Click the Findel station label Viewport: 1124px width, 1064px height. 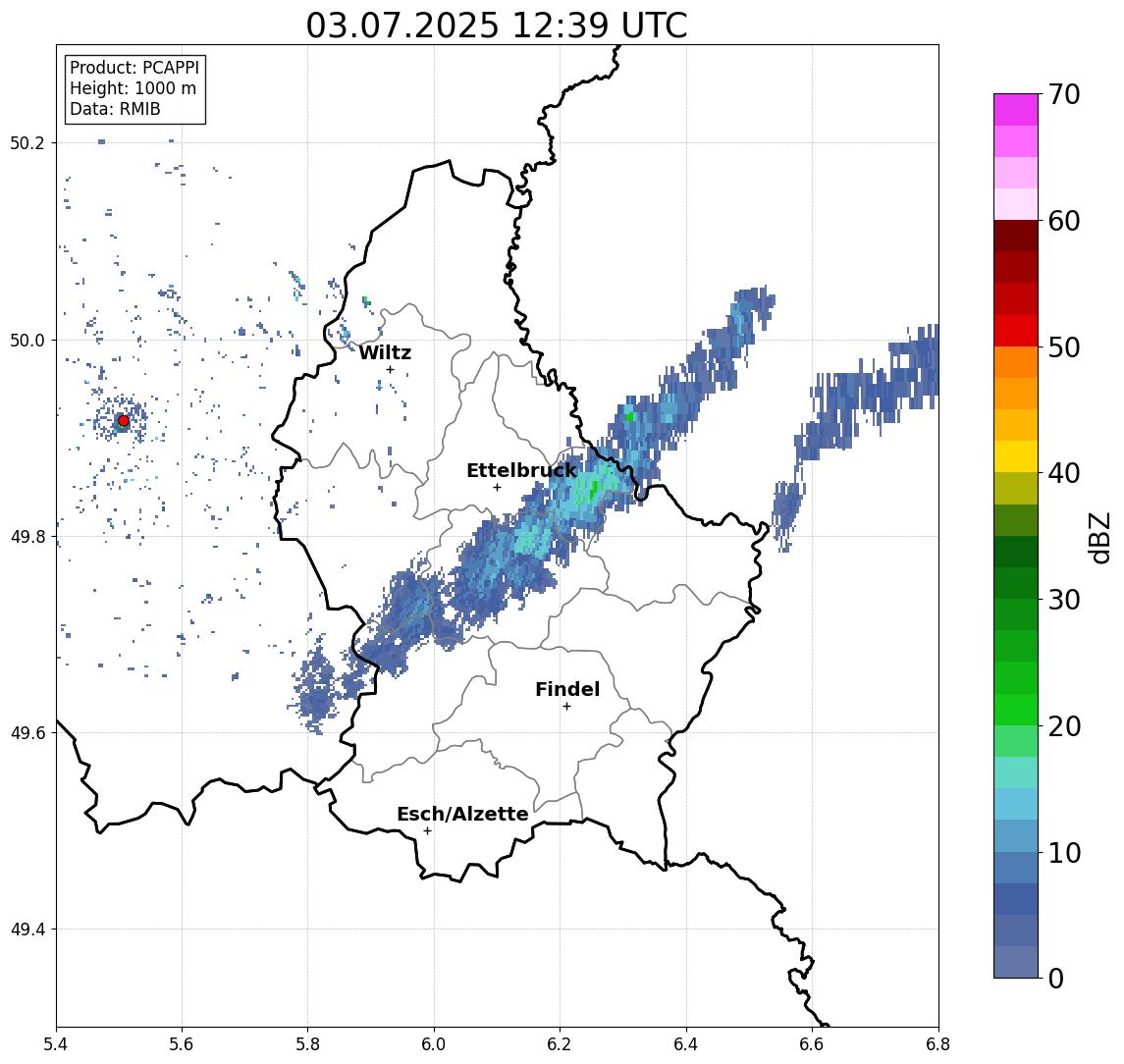pyautogui.click(x=567, y=689)
